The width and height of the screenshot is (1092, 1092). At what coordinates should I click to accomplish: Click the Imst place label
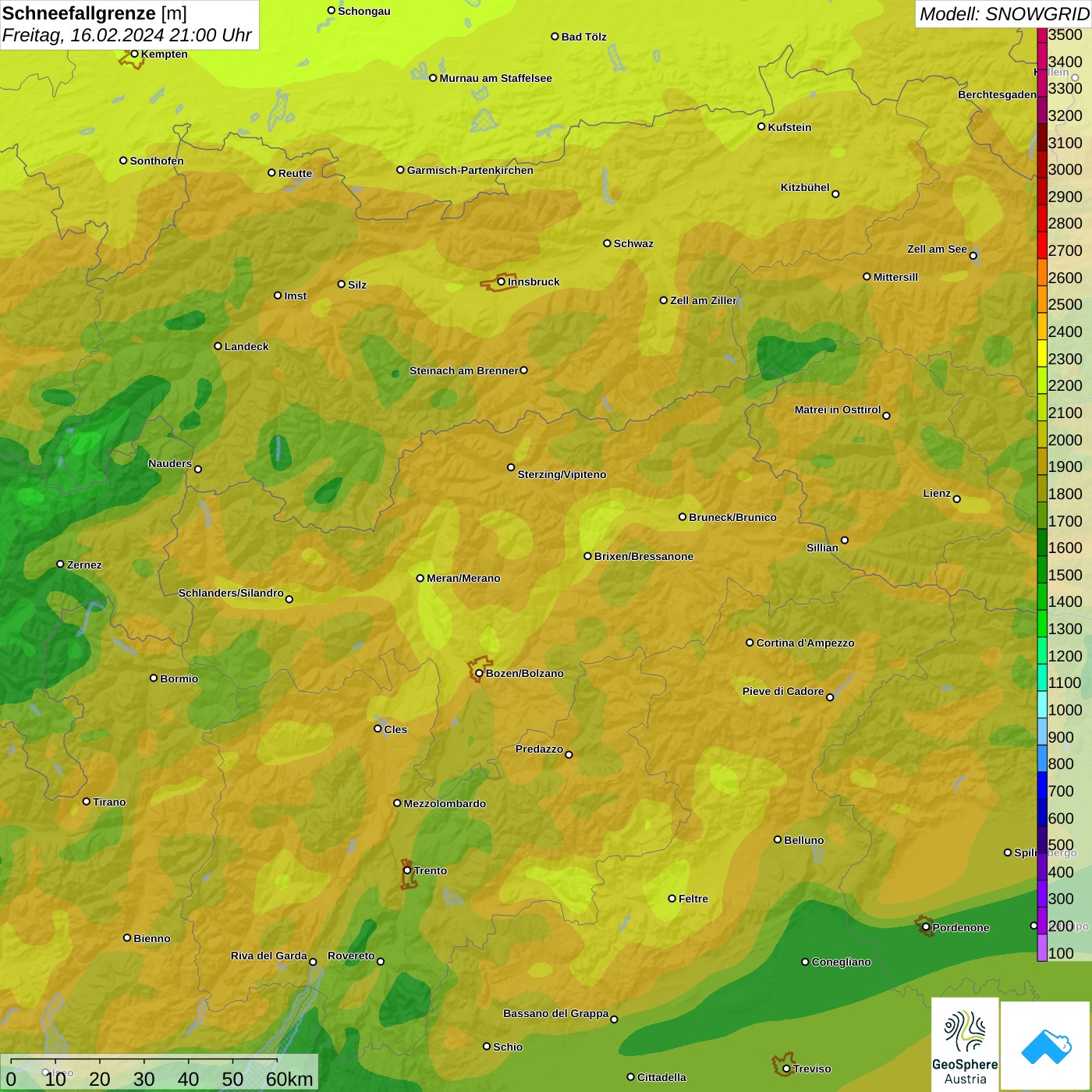(x=295, y=296)
